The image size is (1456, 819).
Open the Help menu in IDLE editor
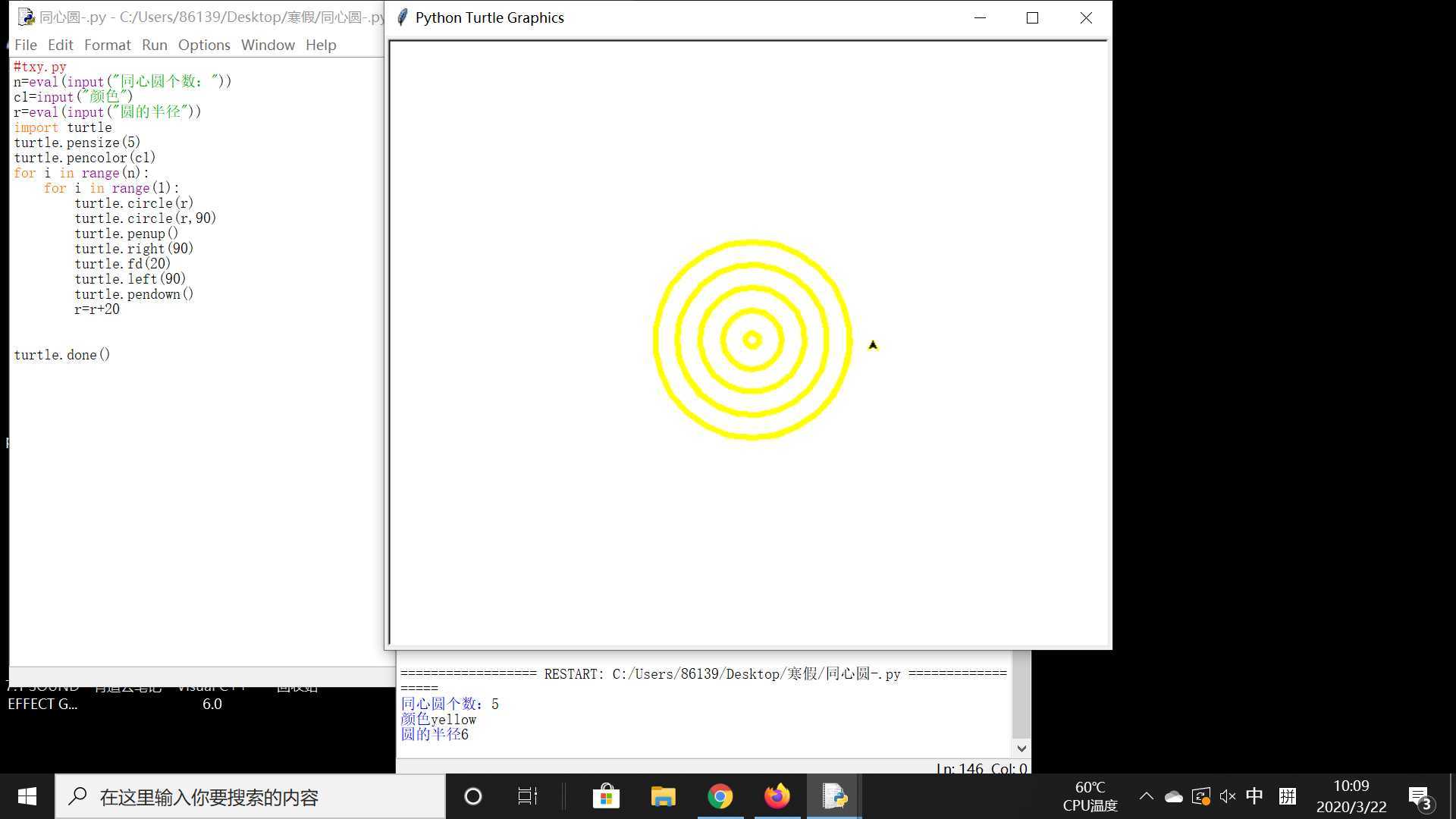(321, 45)
